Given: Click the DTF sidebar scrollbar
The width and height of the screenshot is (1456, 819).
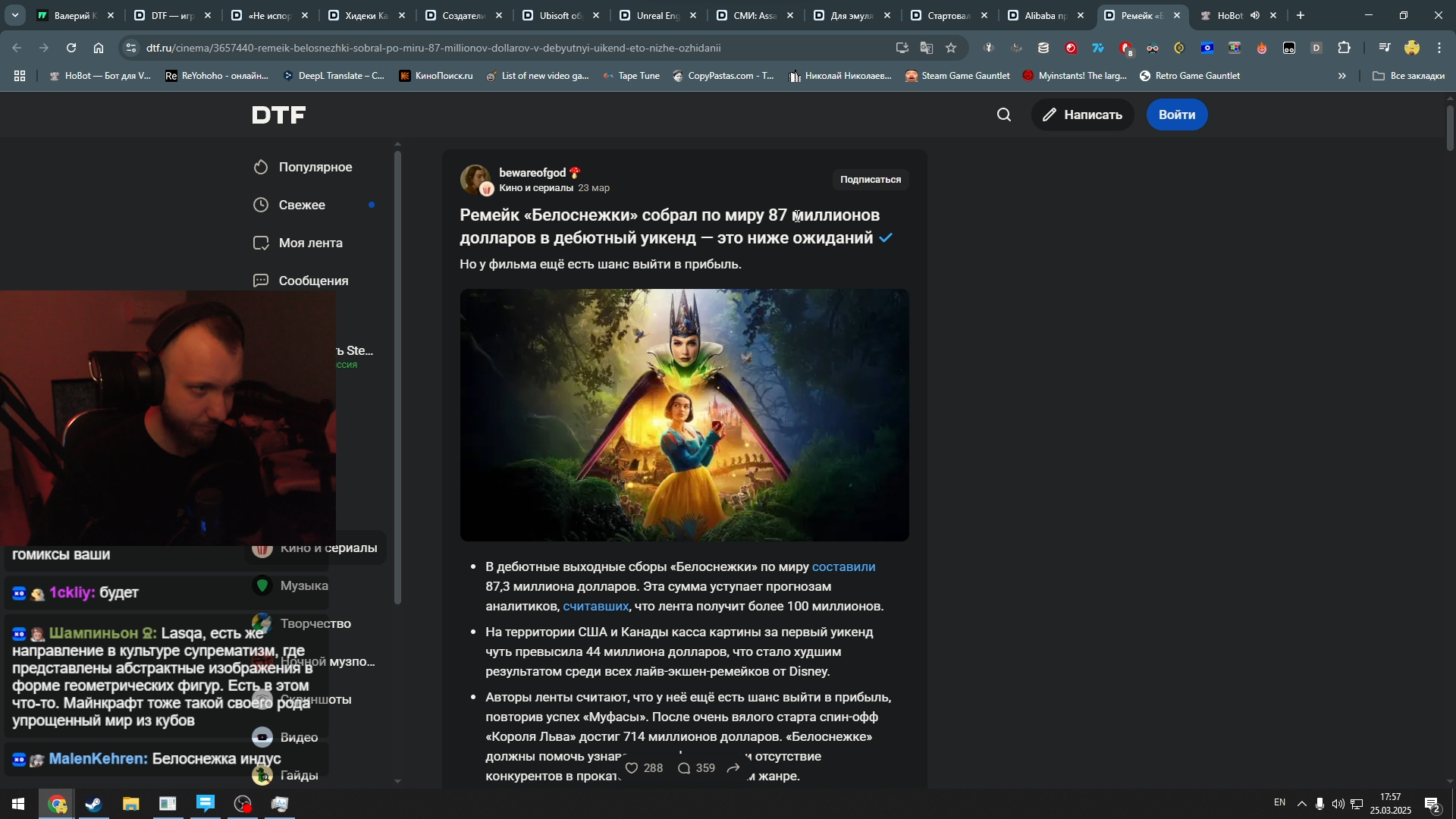Looking at the screenshot, I should tap(397, 378).
